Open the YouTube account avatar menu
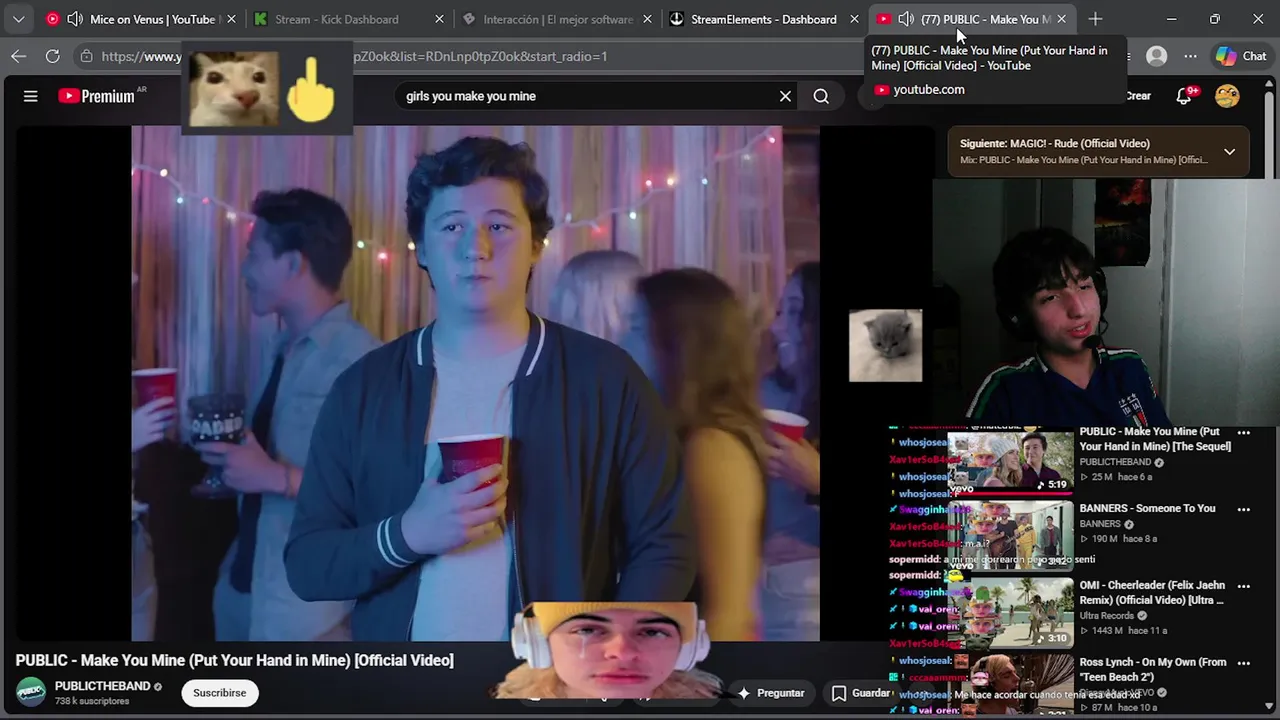The width and height of the screenshot is (1280, 720). point(1227,96)
